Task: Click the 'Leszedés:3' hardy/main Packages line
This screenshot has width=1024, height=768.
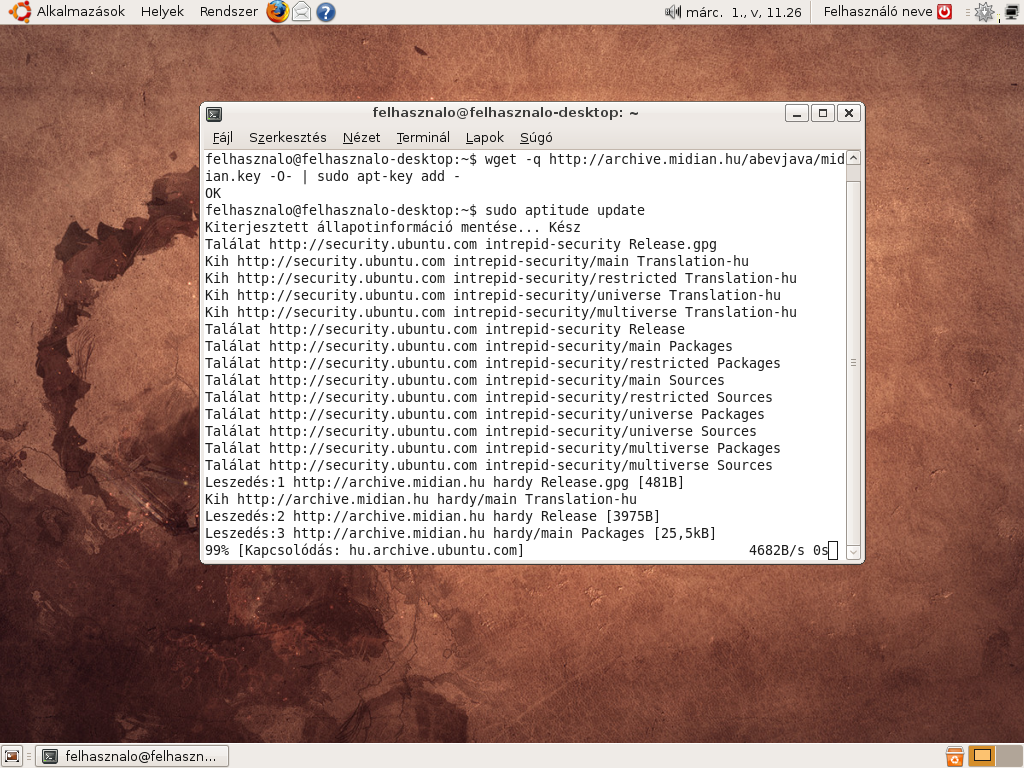Action: tap(460, 533)
